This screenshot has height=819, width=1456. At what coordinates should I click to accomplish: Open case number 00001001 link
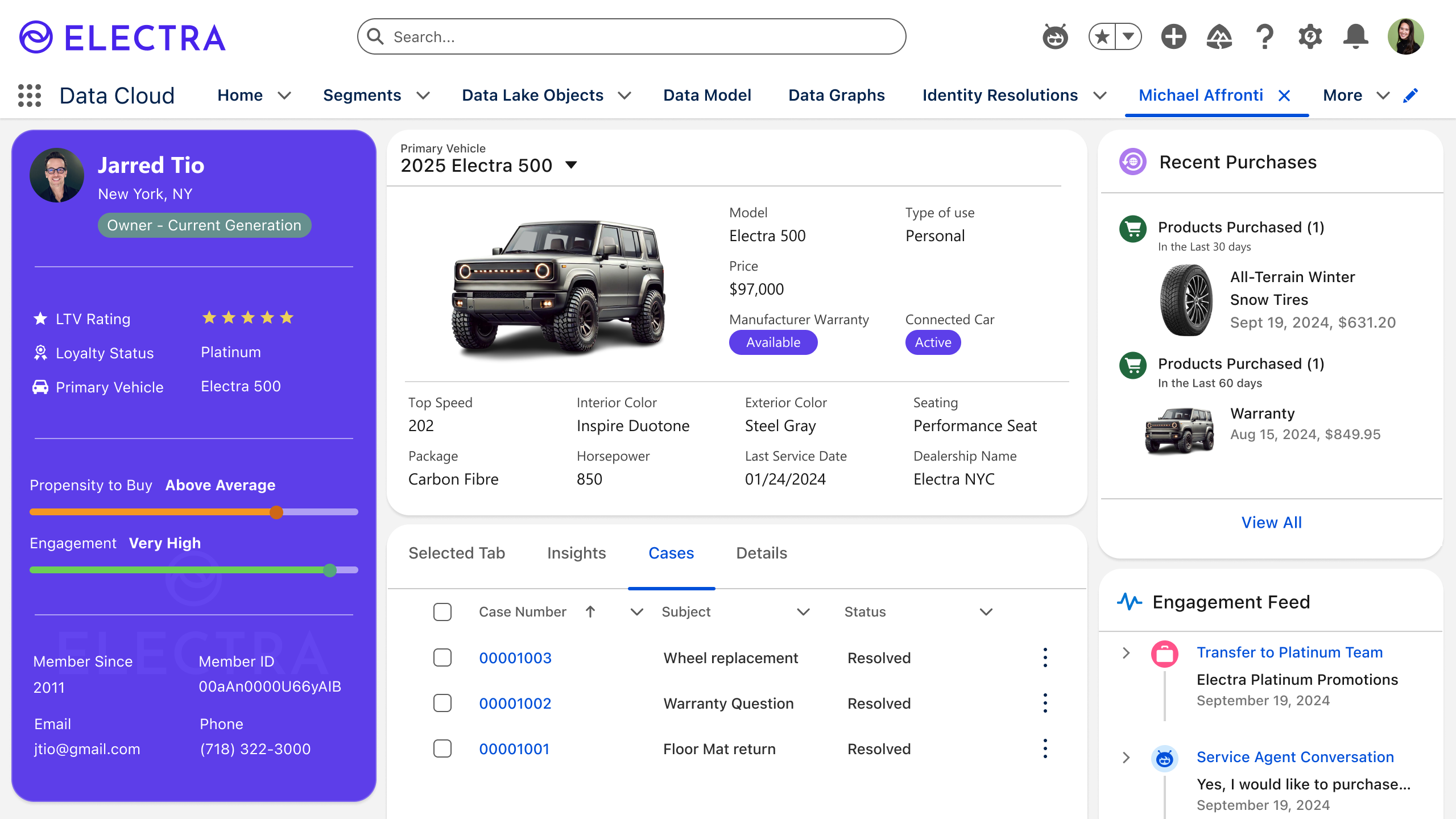(x=514, y=749)
